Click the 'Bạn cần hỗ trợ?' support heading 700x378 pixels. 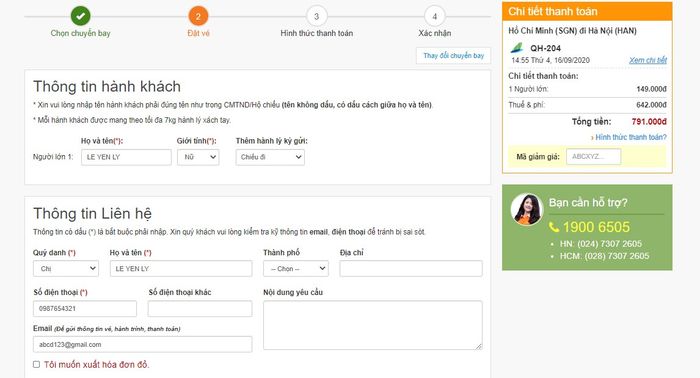pos(588,203)
